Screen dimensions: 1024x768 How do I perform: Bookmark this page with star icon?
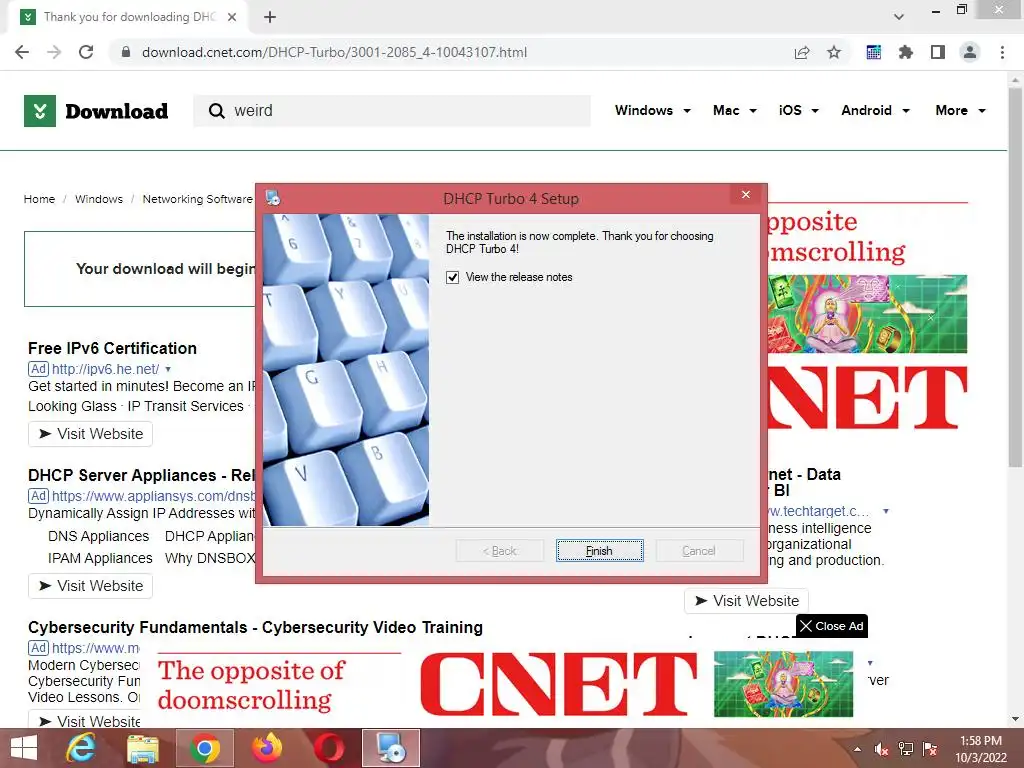point(834,52)
